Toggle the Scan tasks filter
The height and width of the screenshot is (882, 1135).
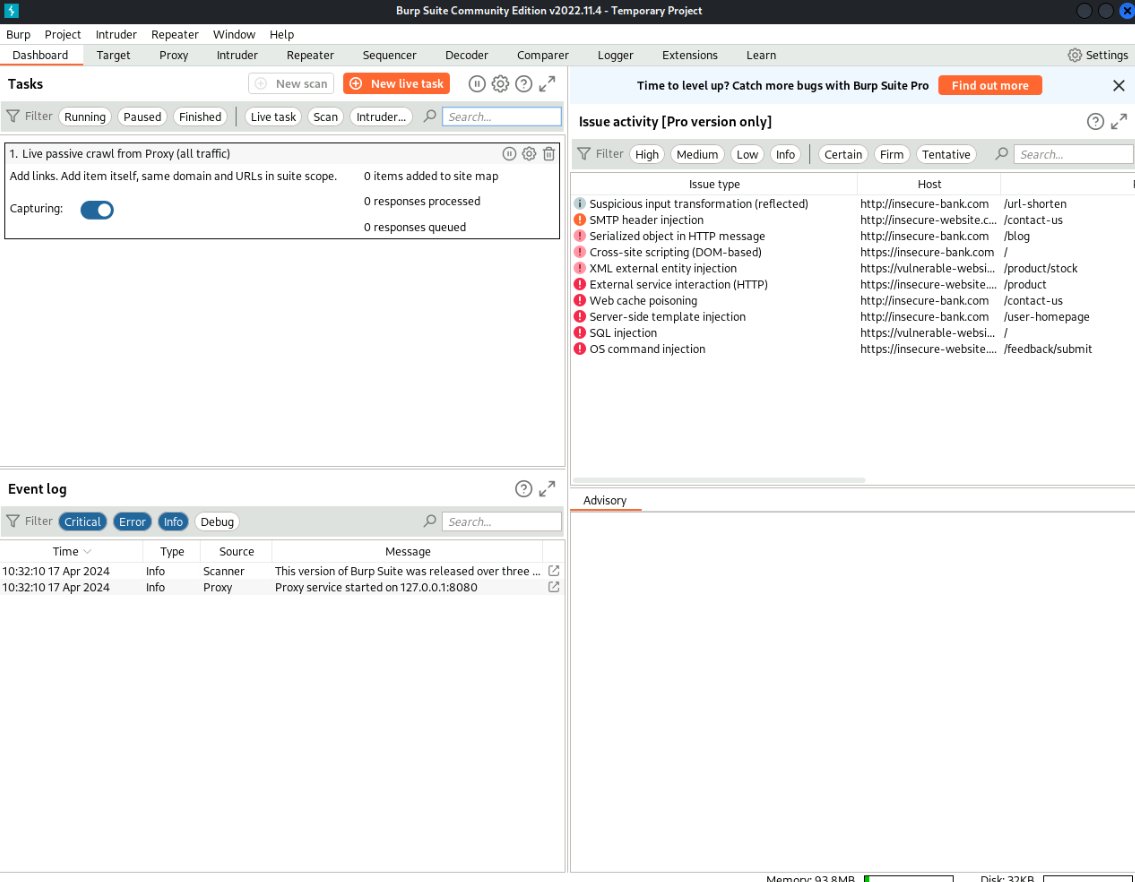(x=325, y=117)
